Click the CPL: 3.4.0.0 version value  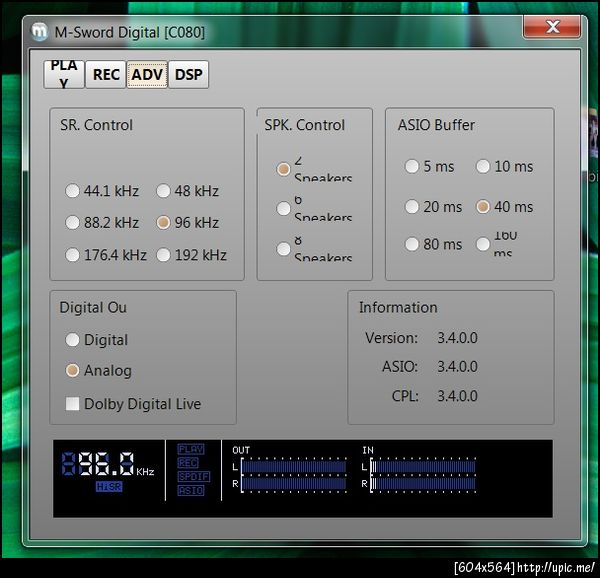pos(457,396)
